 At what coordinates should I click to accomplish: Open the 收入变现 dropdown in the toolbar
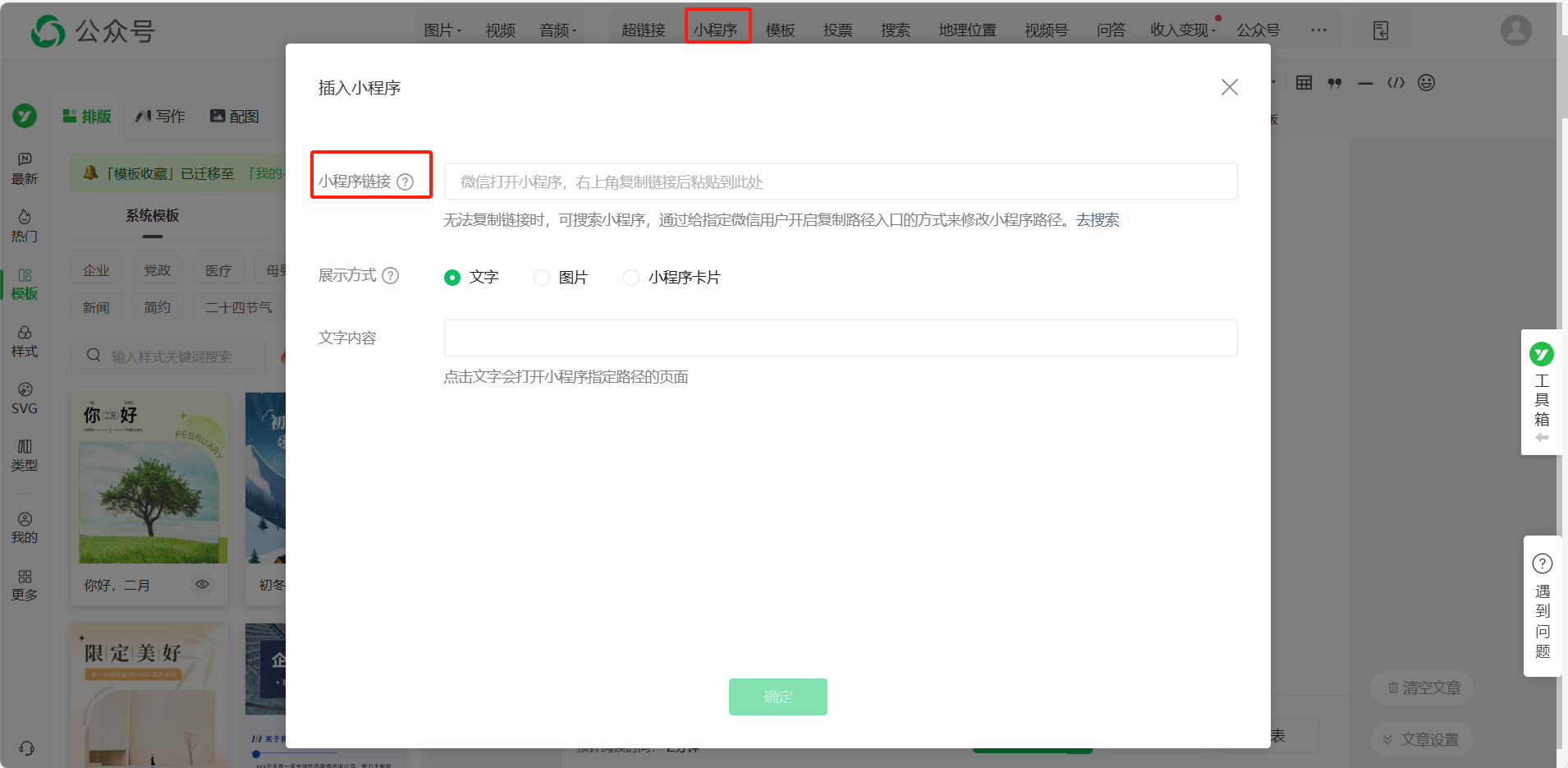pyautogui.click(x=1183, y=30)
